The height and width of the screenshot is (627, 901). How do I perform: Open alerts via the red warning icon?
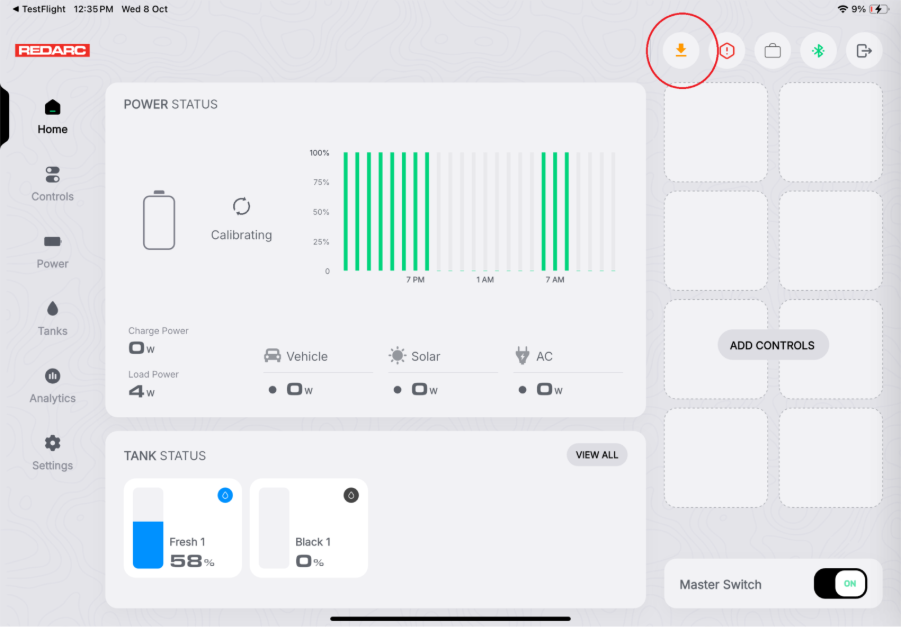(x=727, y=50)
